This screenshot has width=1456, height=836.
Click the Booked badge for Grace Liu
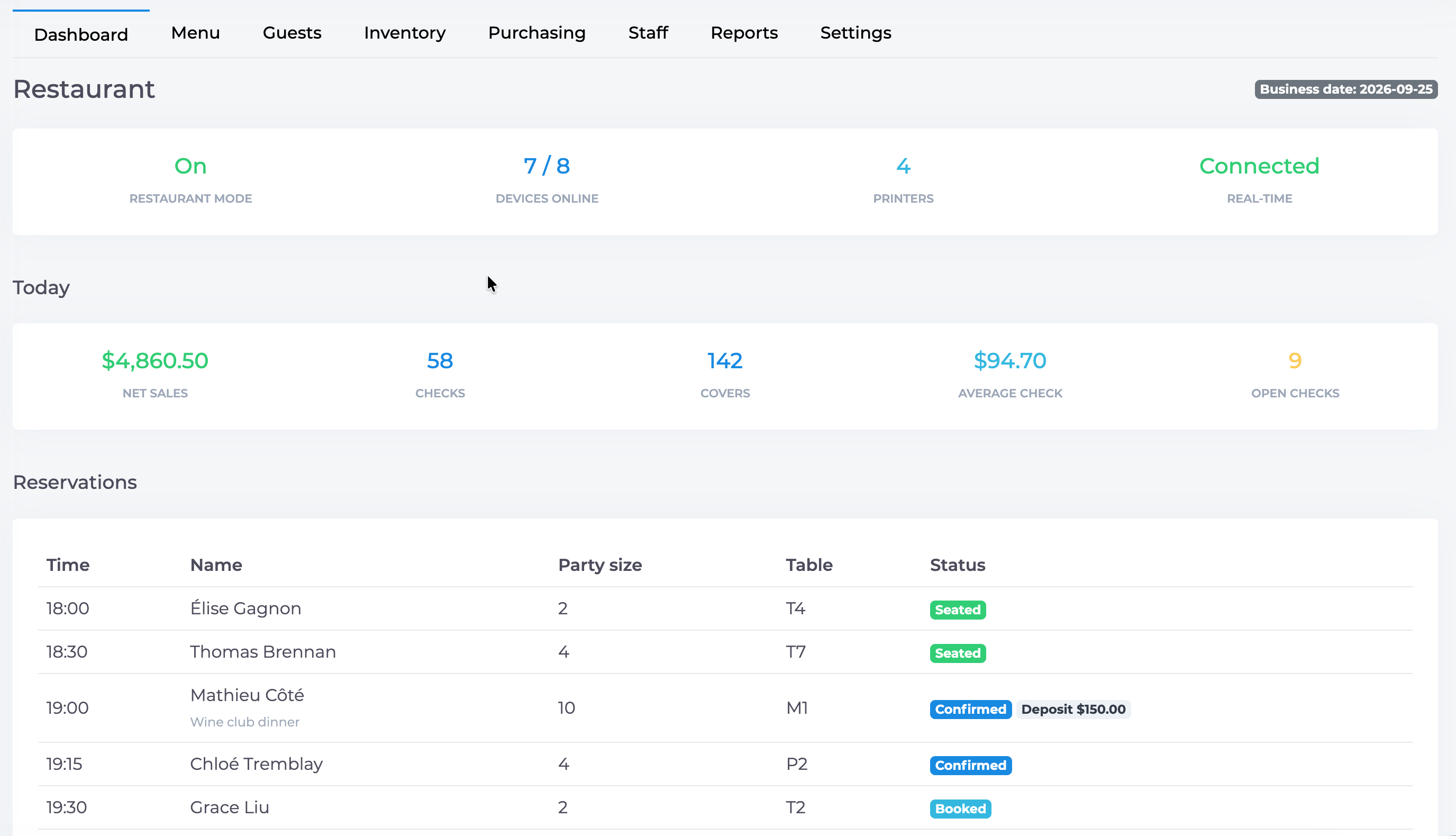pos(960,809)
